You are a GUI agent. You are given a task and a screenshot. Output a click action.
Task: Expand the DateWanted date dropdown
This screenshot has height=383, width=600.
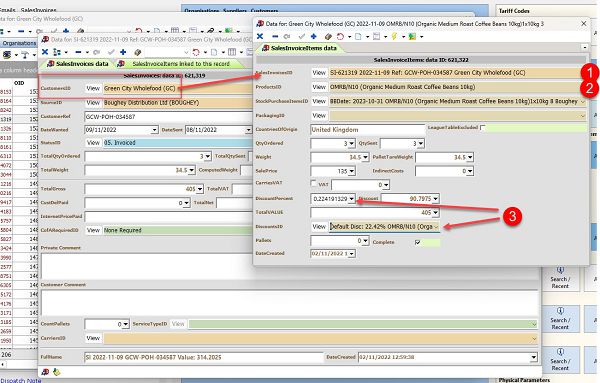point(154,130)
